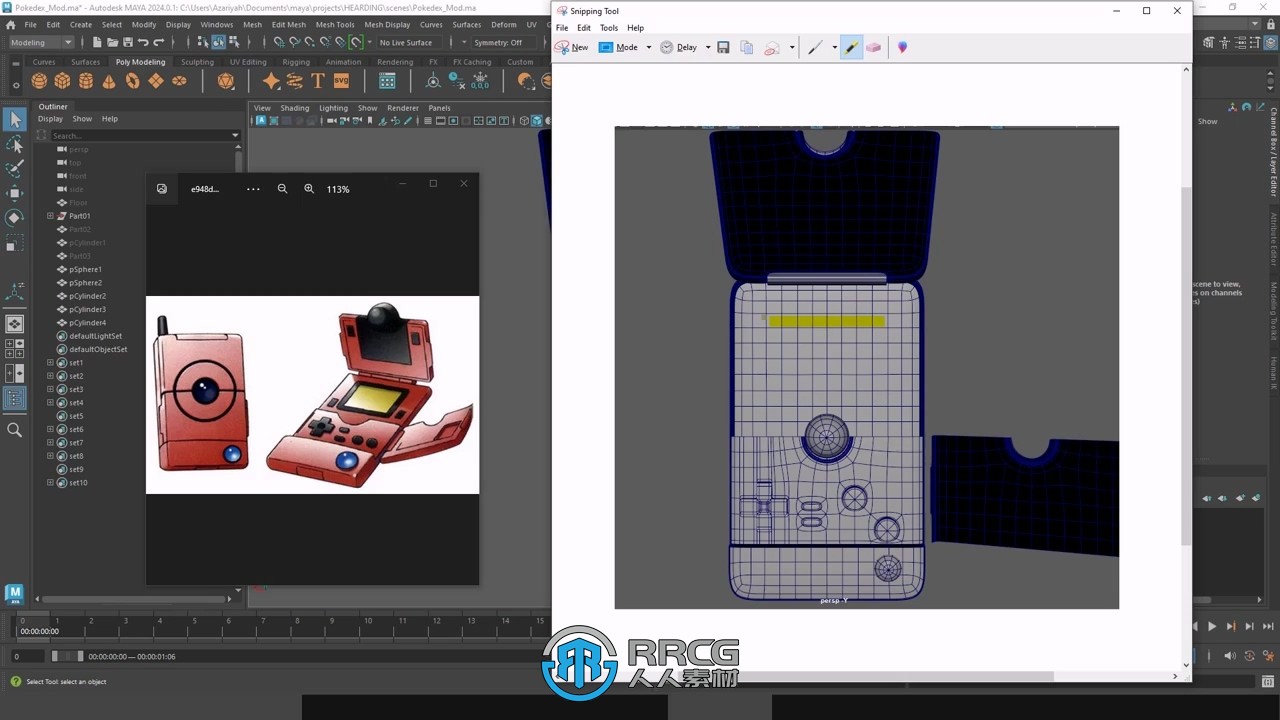Toggle select by hierarchy mode
Screen dimensions: 1280x720
[203, 42]
